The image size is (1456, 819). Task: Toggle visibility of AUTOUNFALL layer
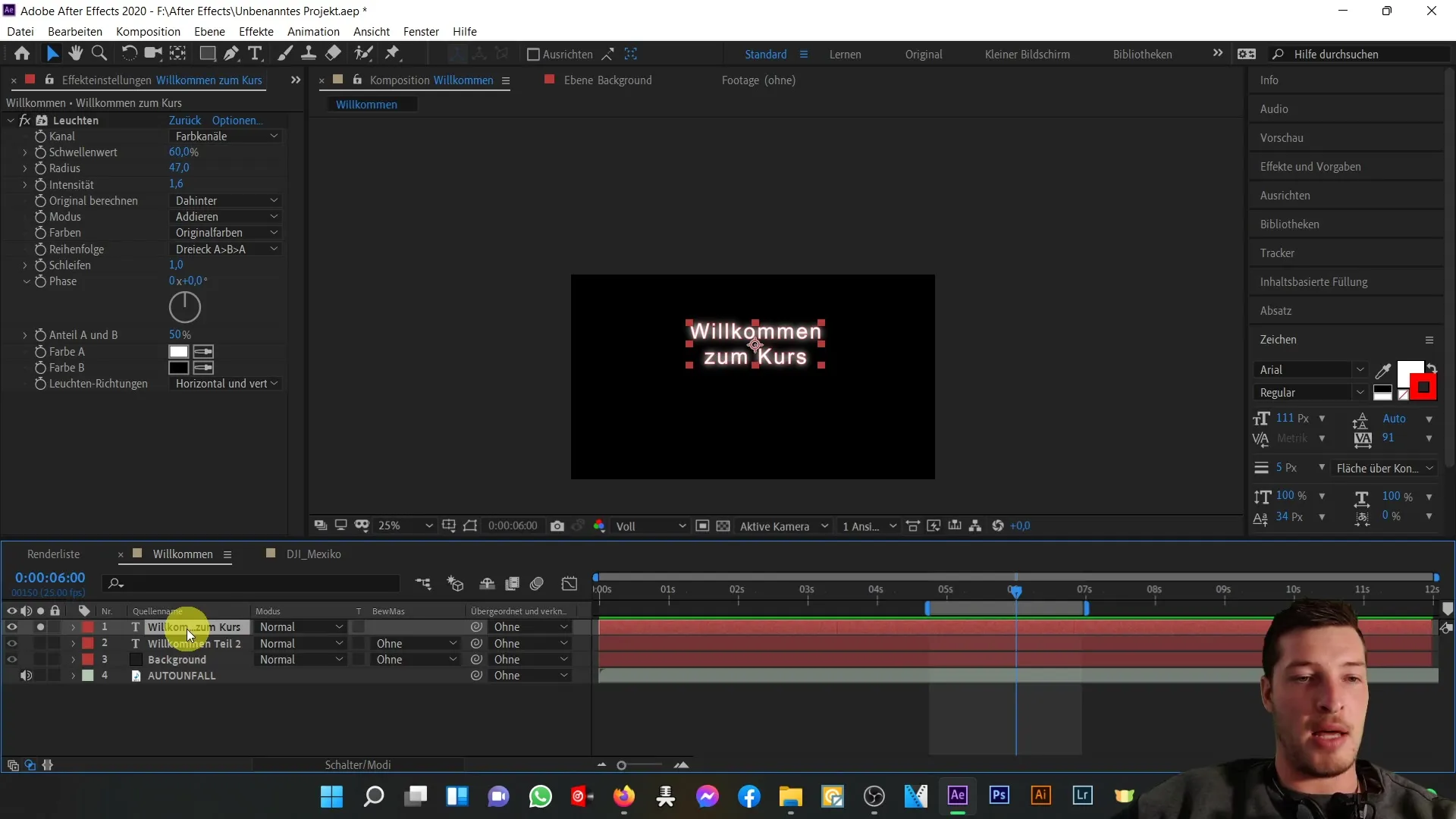pos(11,676)
